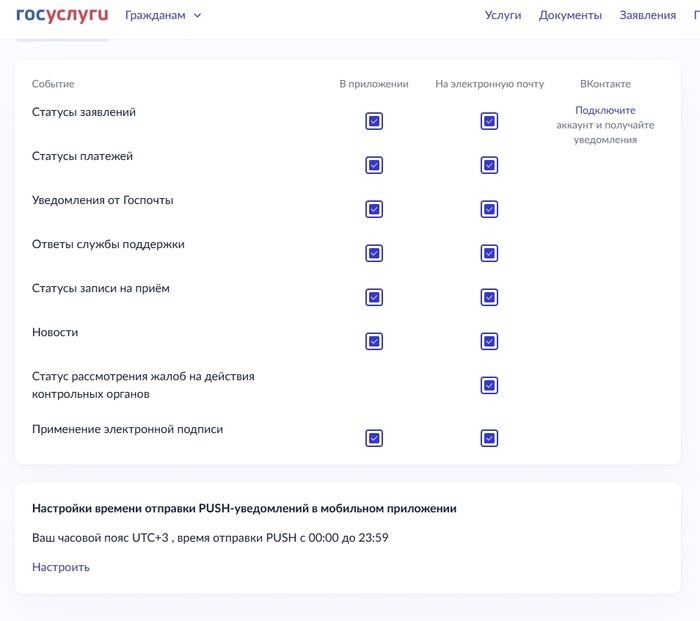Uncheck email for Статус рассмотрения жалоб

click(489, 385)
